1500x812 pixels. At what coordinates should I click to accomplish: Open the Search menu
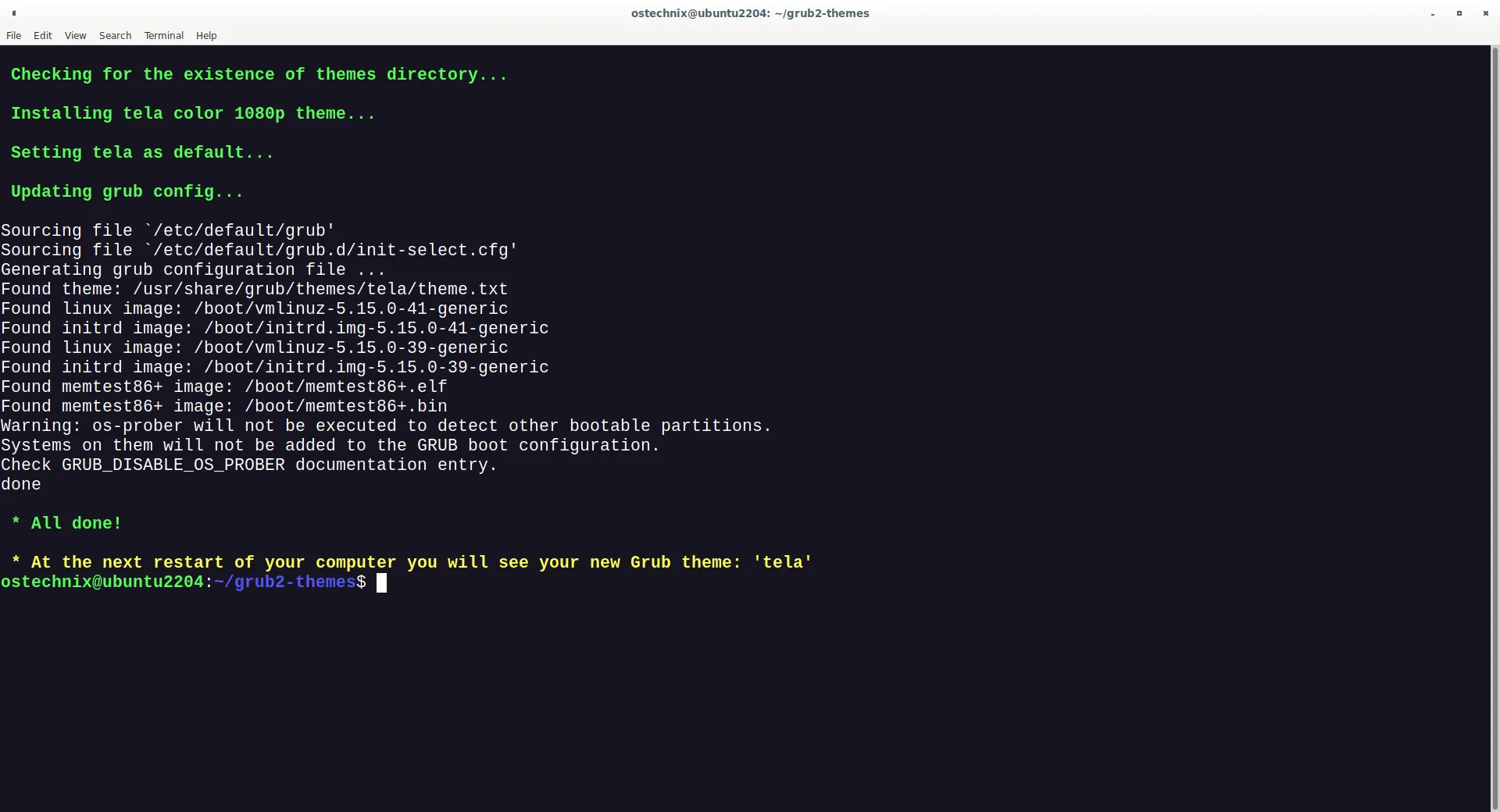pyautogui.click(x=115, y=35)
